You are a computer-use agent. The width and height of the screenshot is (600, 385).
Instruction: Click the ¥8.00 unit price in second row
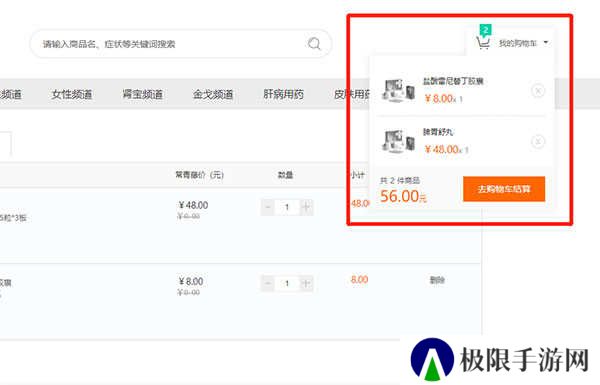click(191, 281)
